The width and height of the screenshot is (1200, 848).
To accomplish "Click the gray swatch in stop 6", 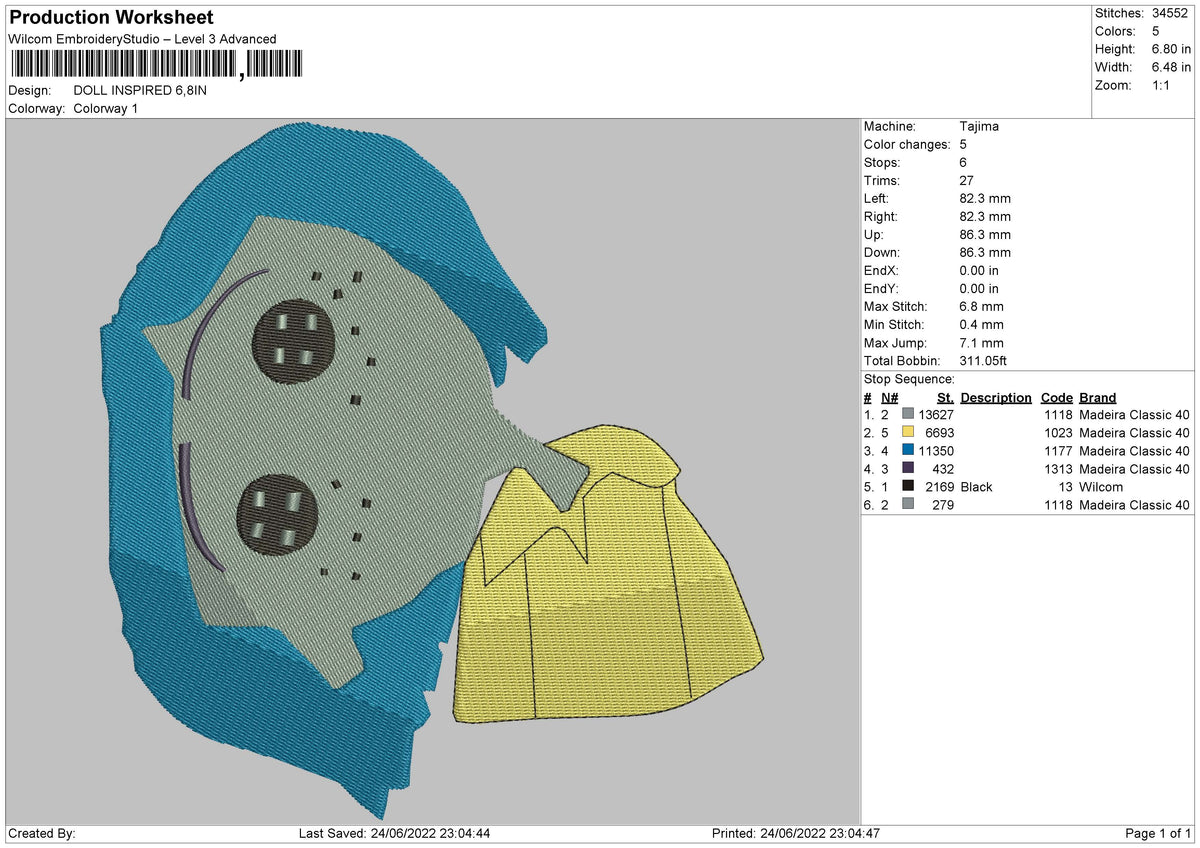I will (908, 505).
